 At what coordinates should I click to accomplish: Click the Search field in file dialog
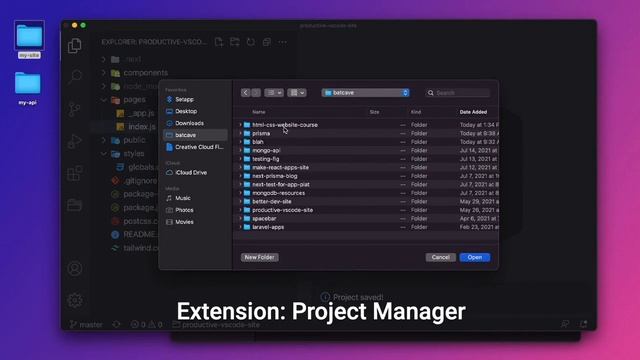click(x=458, y=93)
